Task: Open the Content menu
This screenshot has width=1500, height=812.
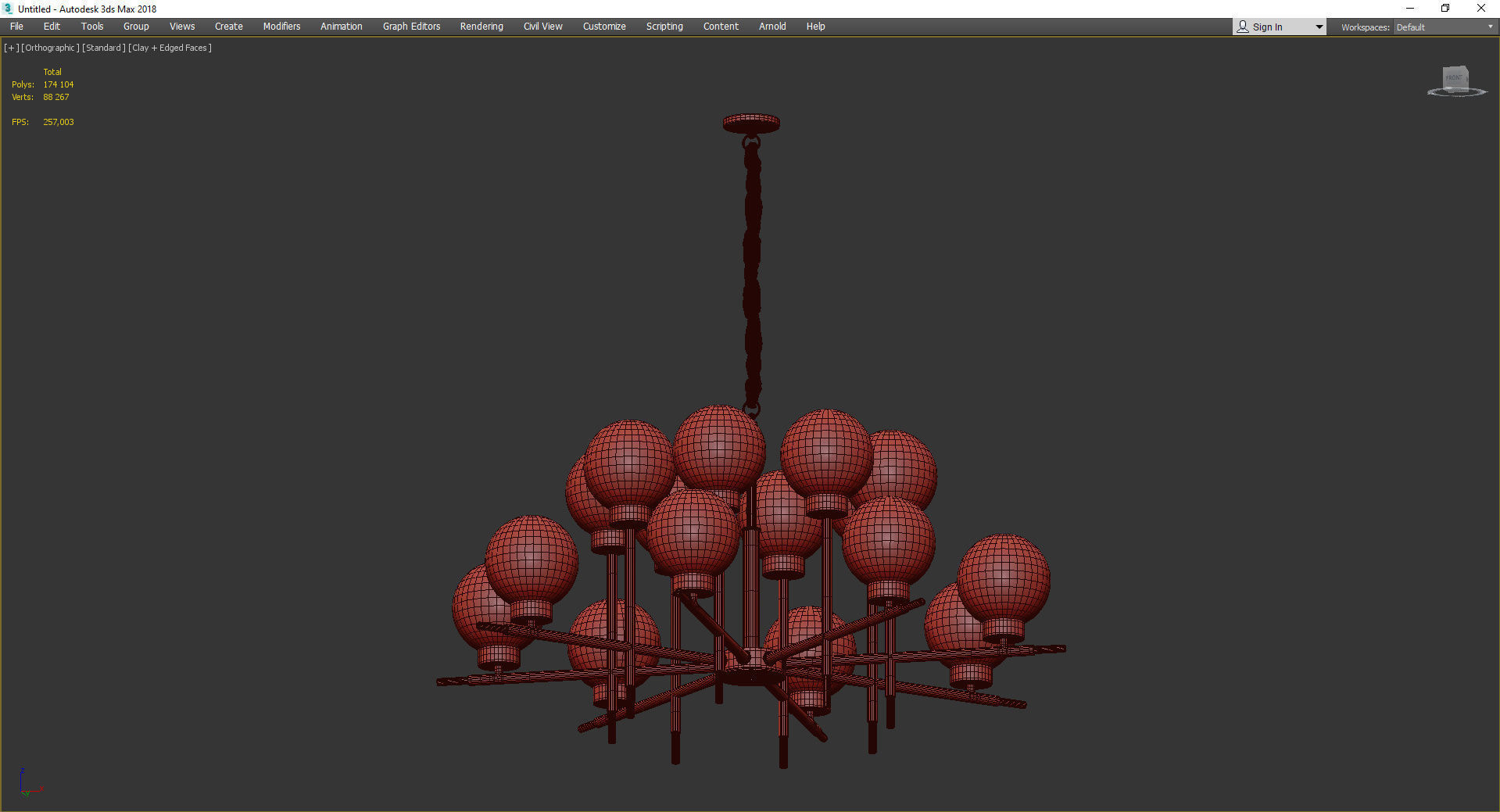Action: click(x=721, y=27)
